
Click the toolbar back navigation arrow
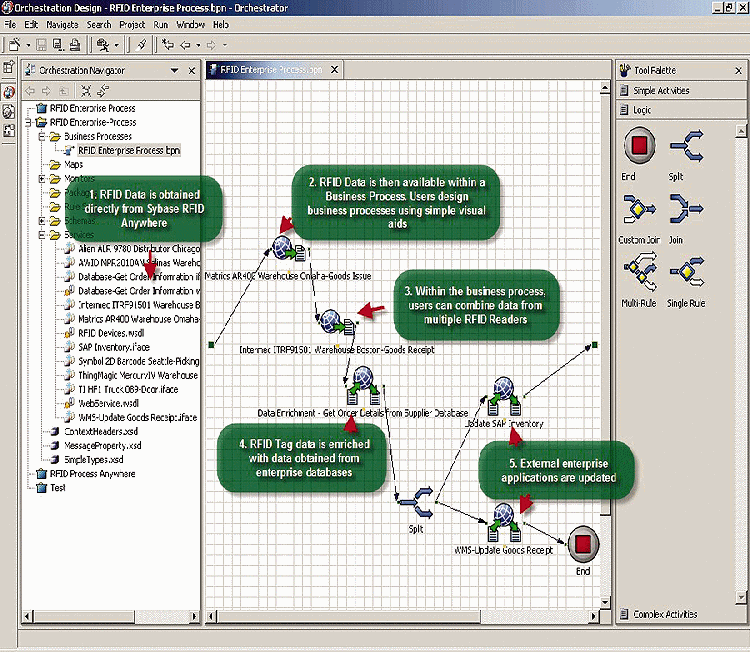185,45
